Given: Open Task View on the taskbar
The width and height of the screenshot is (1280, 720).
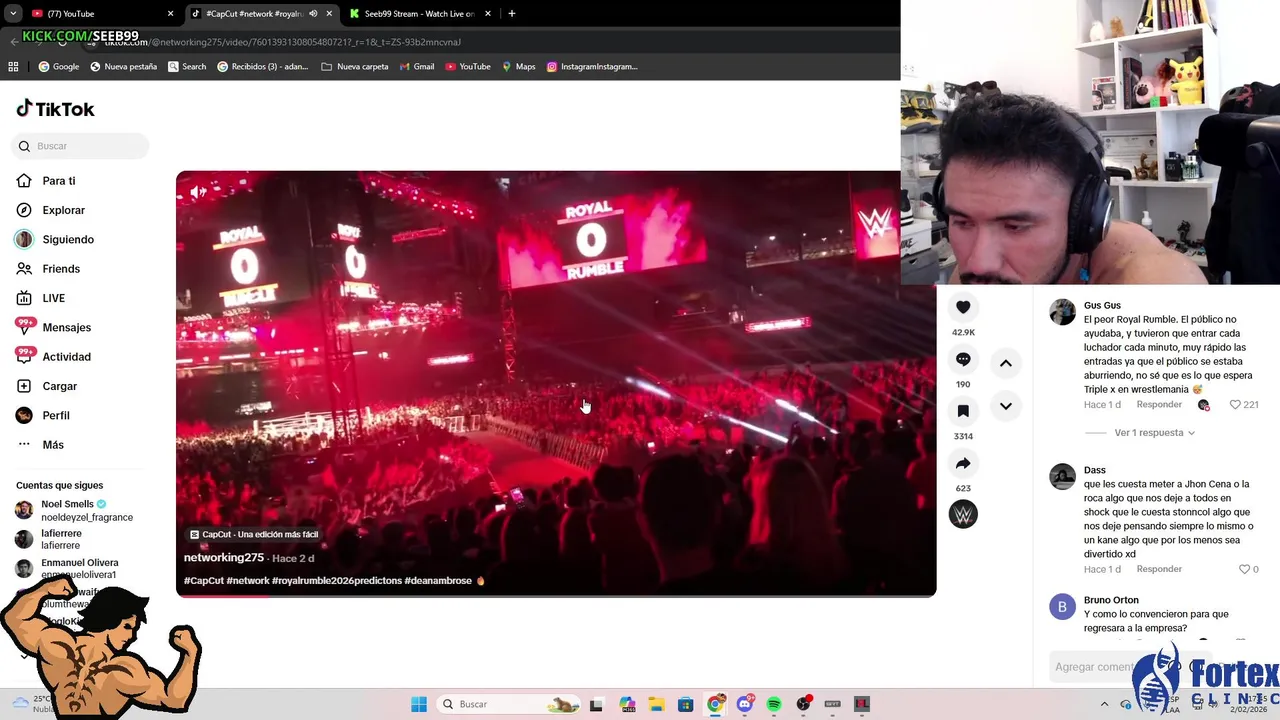Looking at the screenshot, I should pyautogui.click(x=597, y=704).
